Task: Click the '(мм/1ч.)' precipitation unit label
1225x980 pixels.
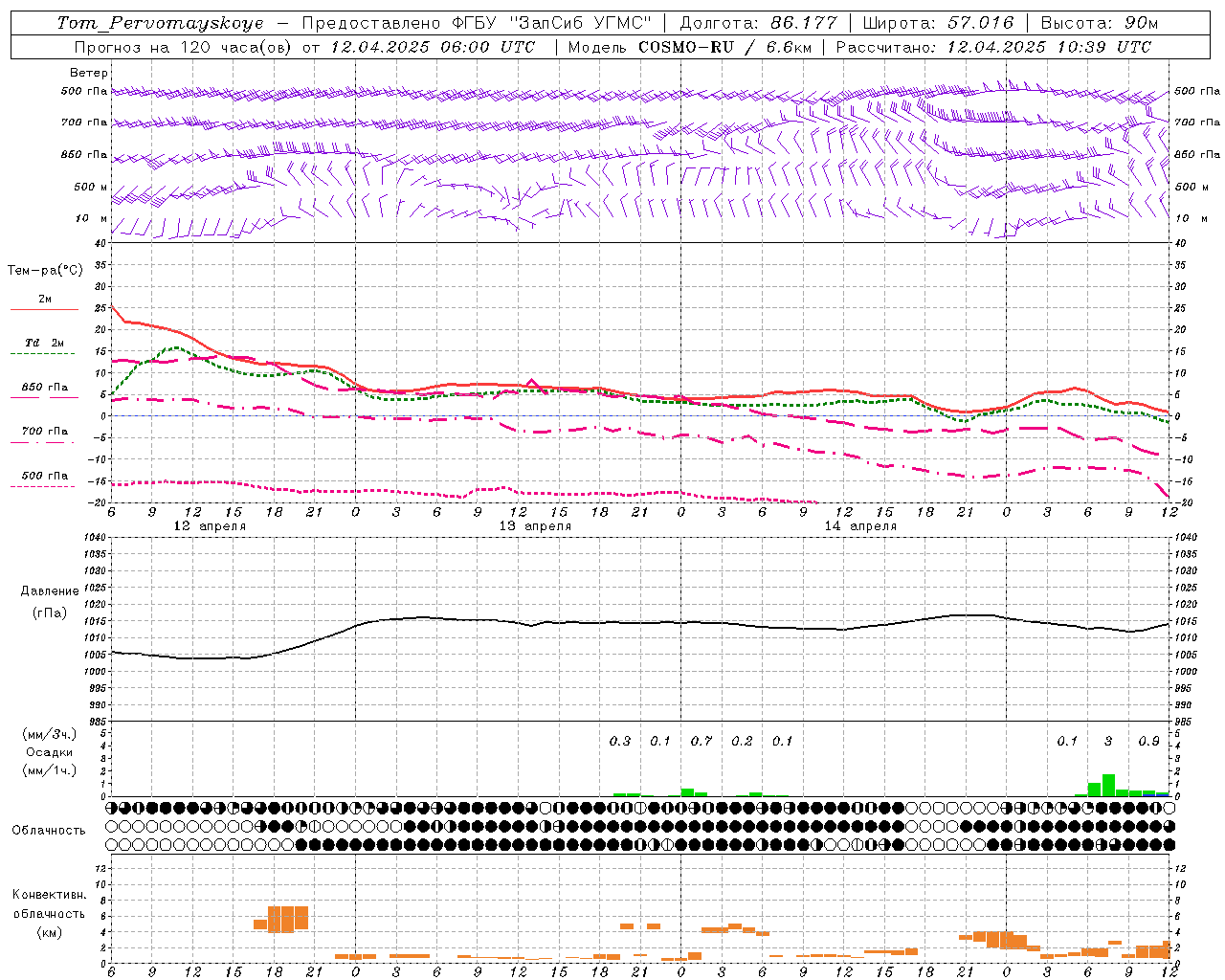Action: coord(49,770)
